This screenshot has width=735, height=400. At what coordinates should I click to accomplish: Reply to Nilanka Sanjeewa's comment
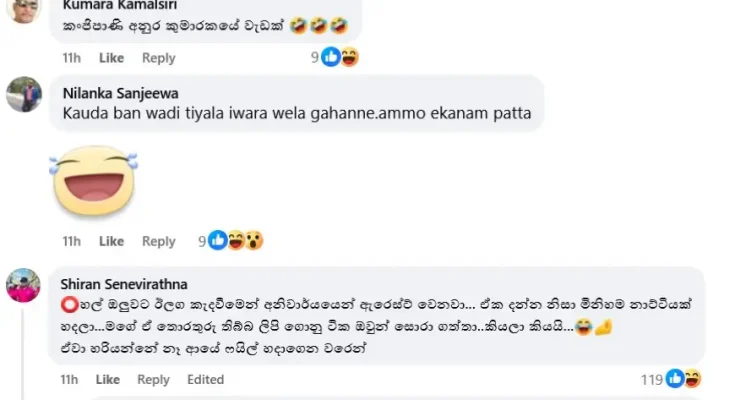click(x=158, y=241)
